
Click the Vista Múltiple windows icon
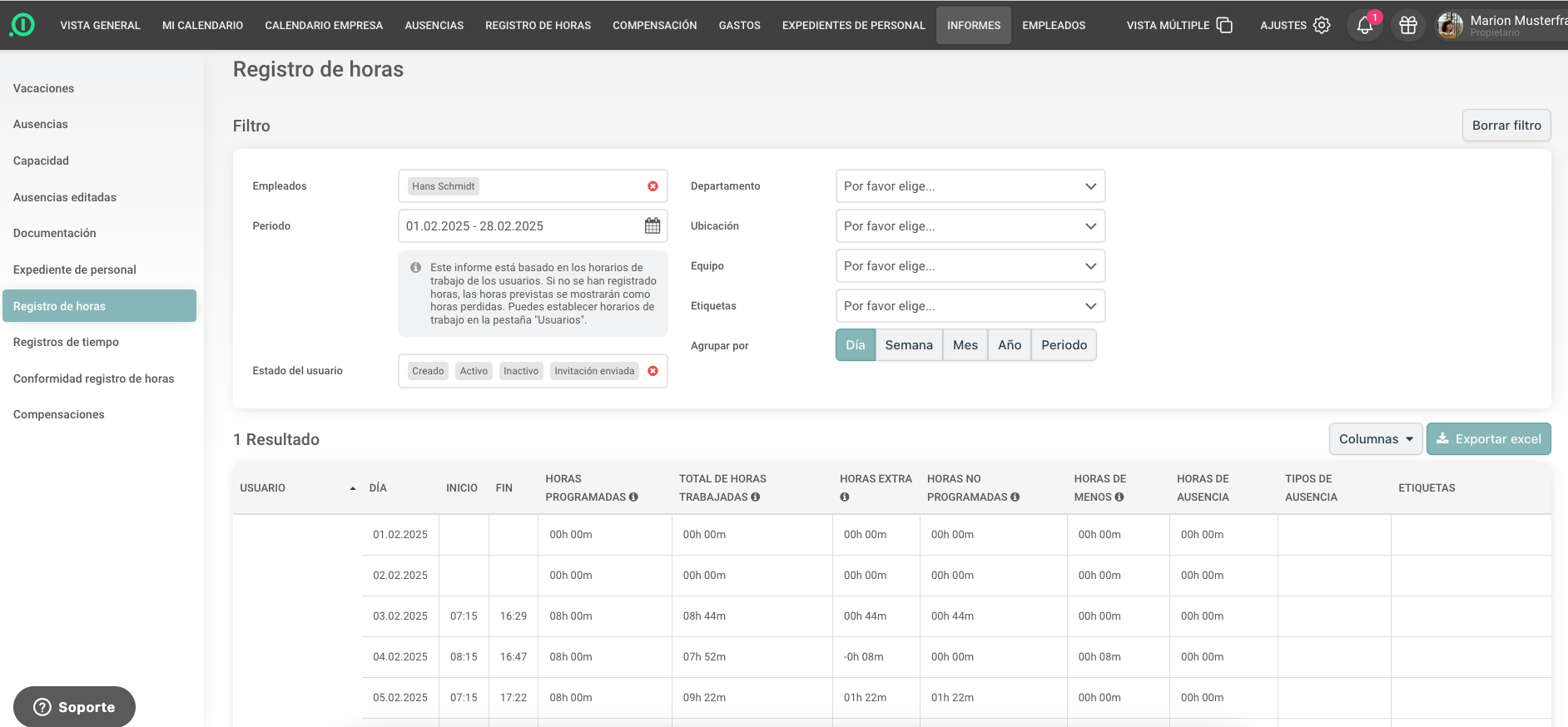[x=1224, y=26]
